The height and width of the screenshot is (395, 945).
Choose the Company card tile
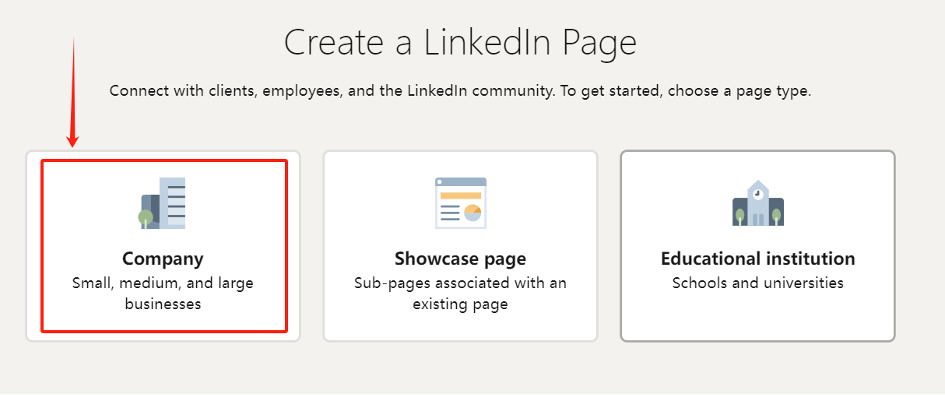pos(163,246)
